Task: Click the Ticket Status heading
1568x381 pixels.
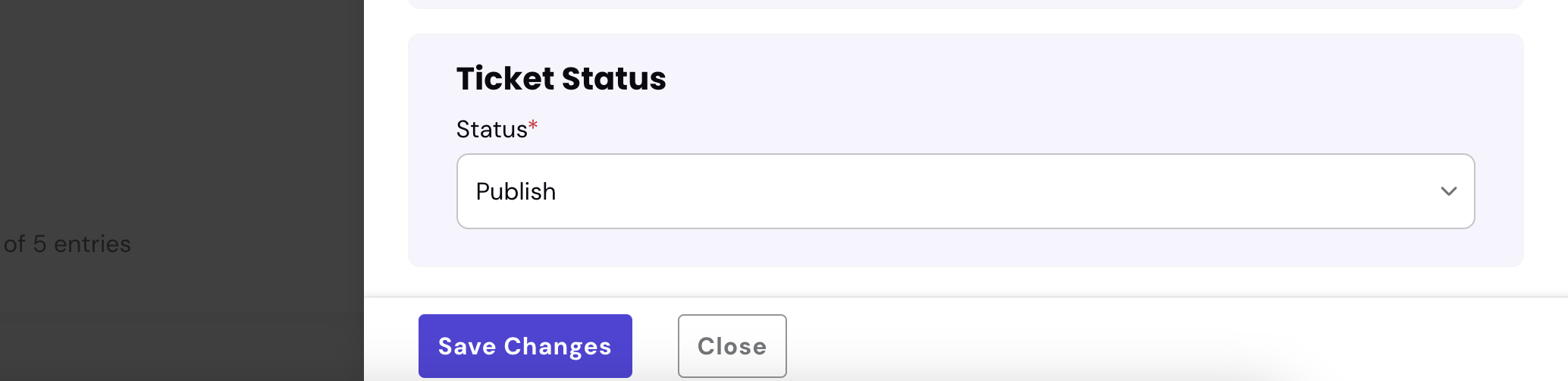Action: pos(561,79)
